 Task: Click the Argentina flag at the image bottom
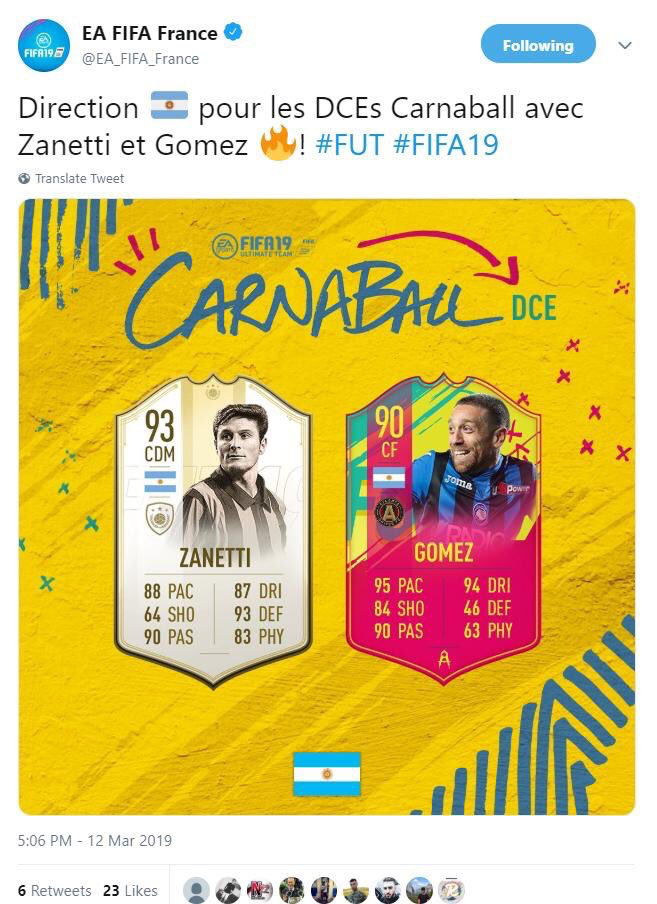click(x=327, y=774)
